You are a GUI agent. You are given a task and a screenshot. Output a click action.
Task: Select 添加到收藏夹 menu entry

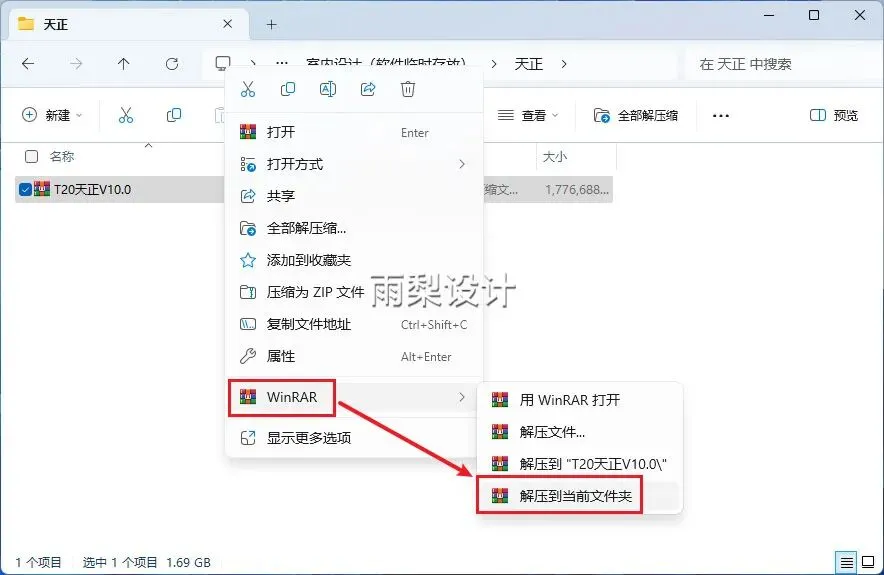click(354, 260)
